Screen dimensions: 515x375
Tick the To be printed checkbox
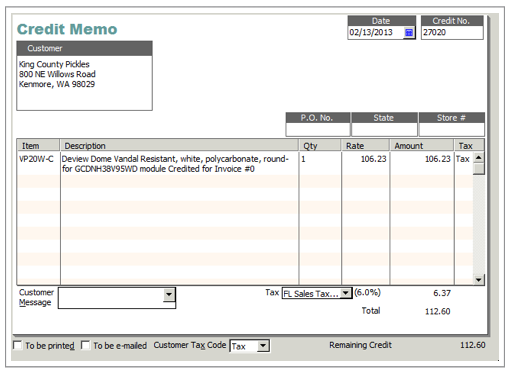[18, 345]
